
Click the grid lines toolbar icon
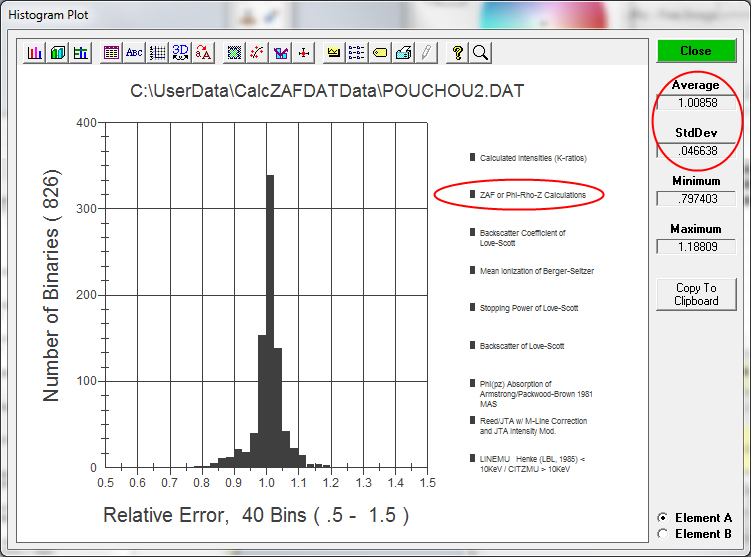[x=157, y=52]
